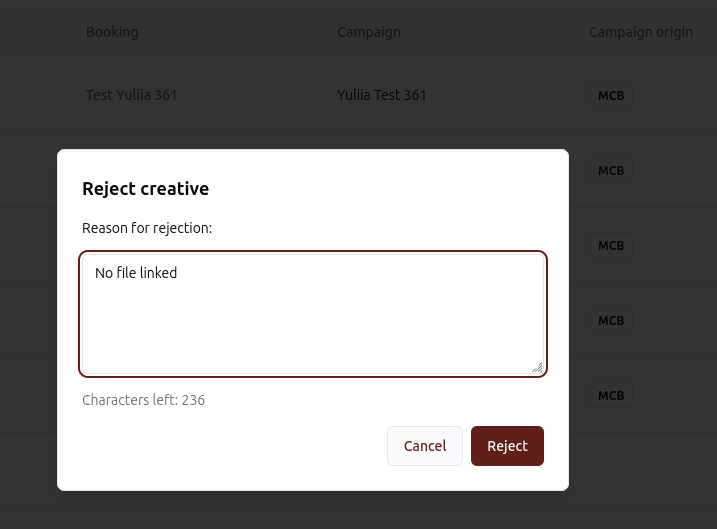Click the dimmed backdrop below the dialog
Viewport: 717px width, 529px height.
tap(300, 510)
